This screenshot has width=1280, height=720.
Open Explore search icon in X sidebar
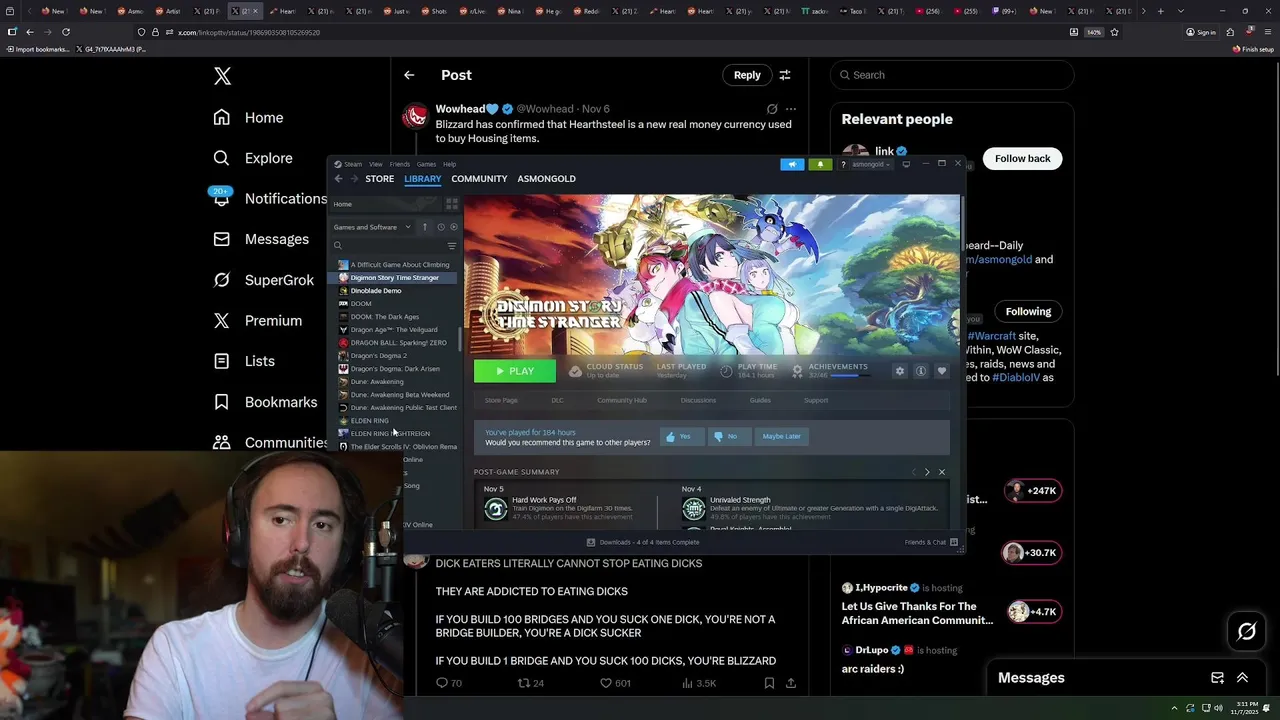[x=222, y=158]
